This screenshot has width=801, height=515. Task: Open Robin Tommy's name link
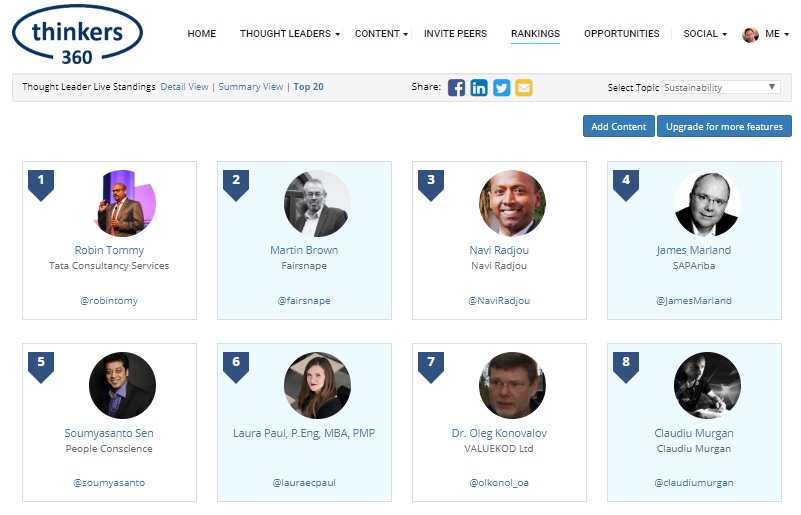click(x=109, y=250)
